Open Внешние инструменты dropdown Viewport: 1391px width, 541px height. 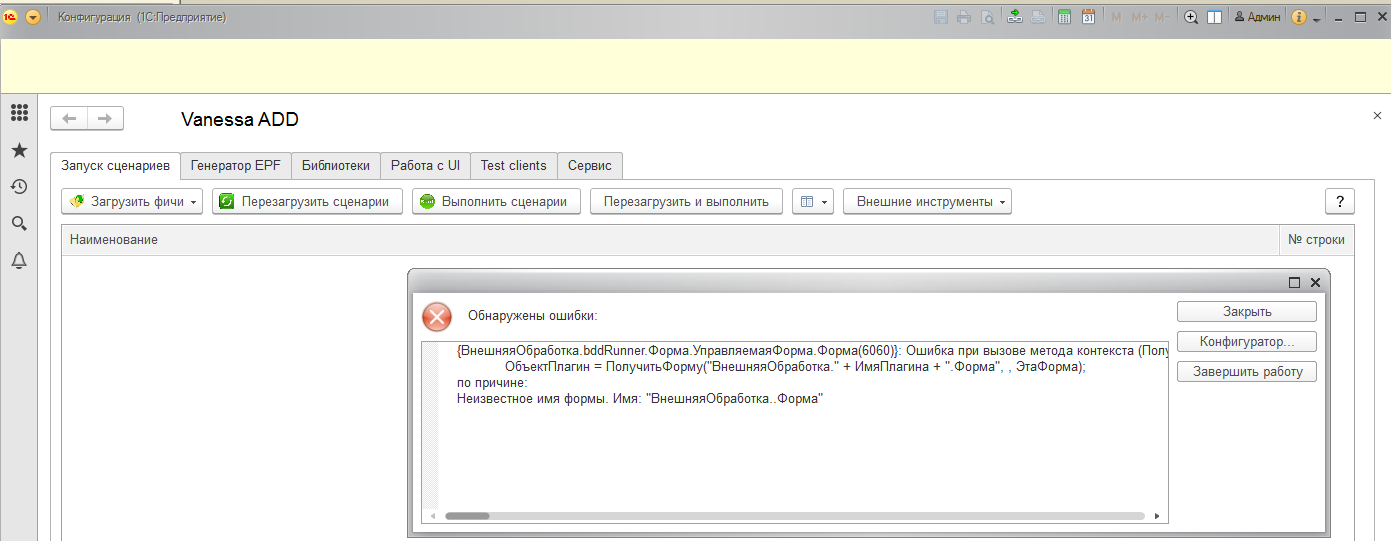[x=927, y=201]
